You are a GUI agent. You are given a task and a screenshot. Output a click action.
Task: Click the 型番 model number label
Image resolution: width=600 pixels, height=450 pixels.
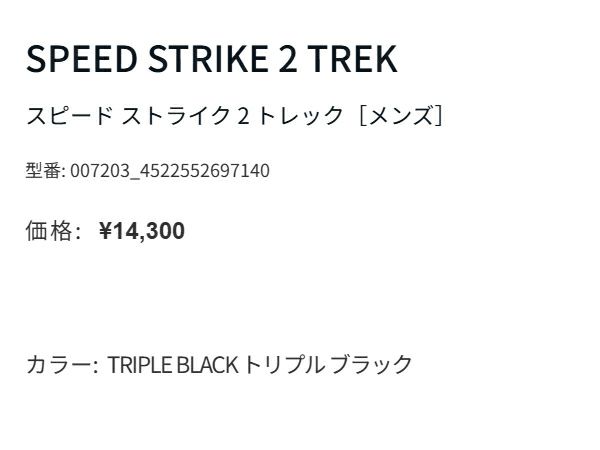click(43, 171)
